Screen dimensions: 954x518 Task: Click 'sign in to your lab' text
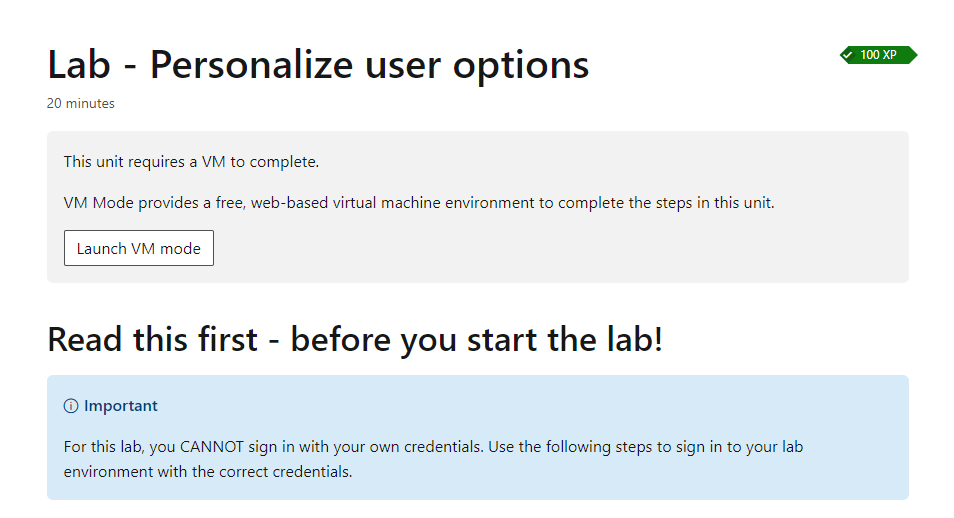718,446
